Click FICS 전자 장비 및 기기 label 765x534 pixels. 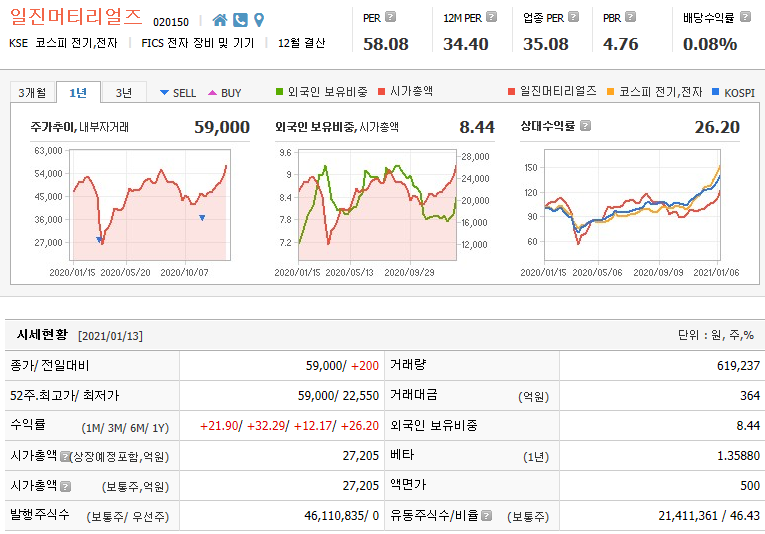pyautogui.click(x=198, y=43)
